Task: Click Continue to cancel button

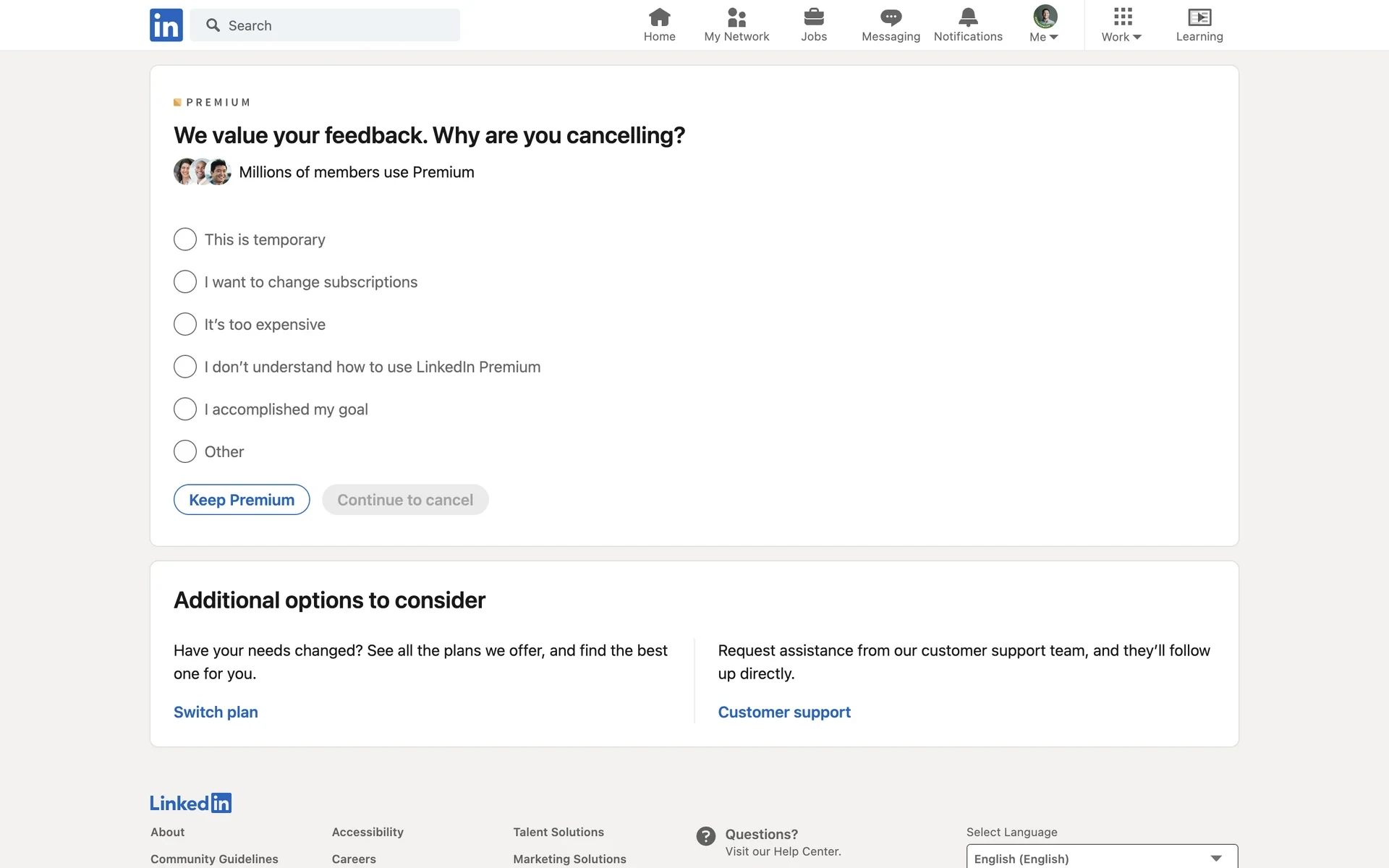Action: coord(405,500)
